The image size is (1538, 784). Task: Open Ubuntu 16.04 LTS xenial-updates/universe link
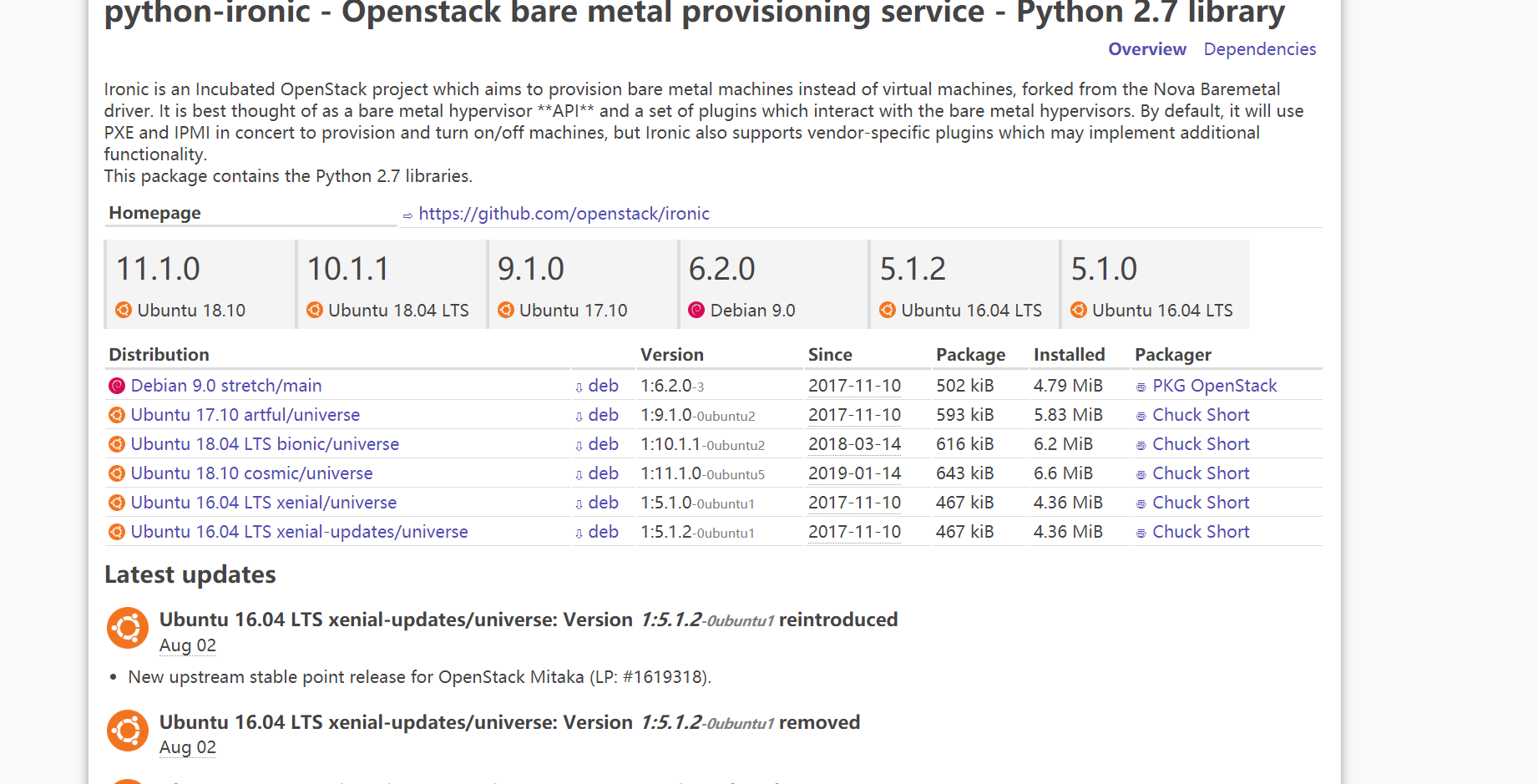coord(299,532)
